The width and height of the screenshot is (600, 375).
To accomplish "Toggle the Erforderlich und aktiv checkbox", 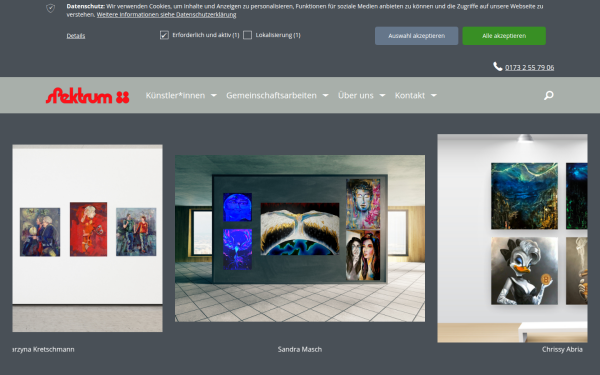I will (x=164, y=35).
